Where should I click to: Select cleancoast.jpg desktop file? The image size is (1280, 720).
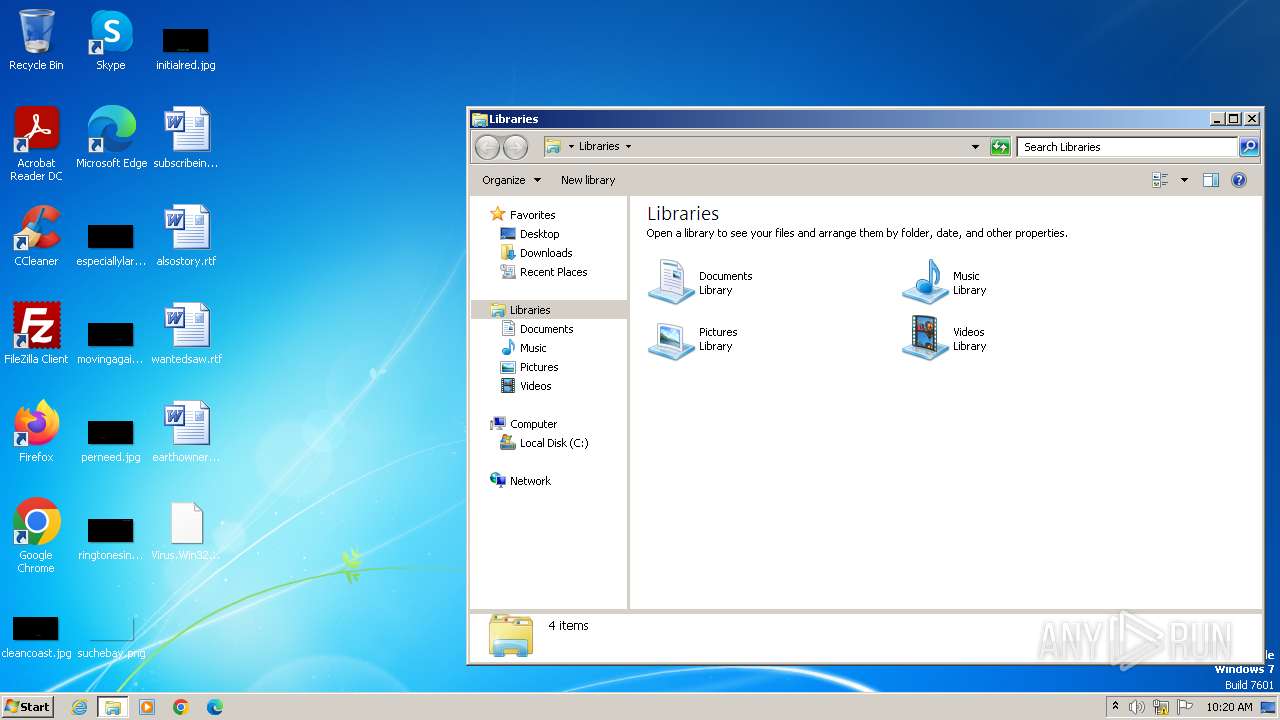(x=36, y=636)
